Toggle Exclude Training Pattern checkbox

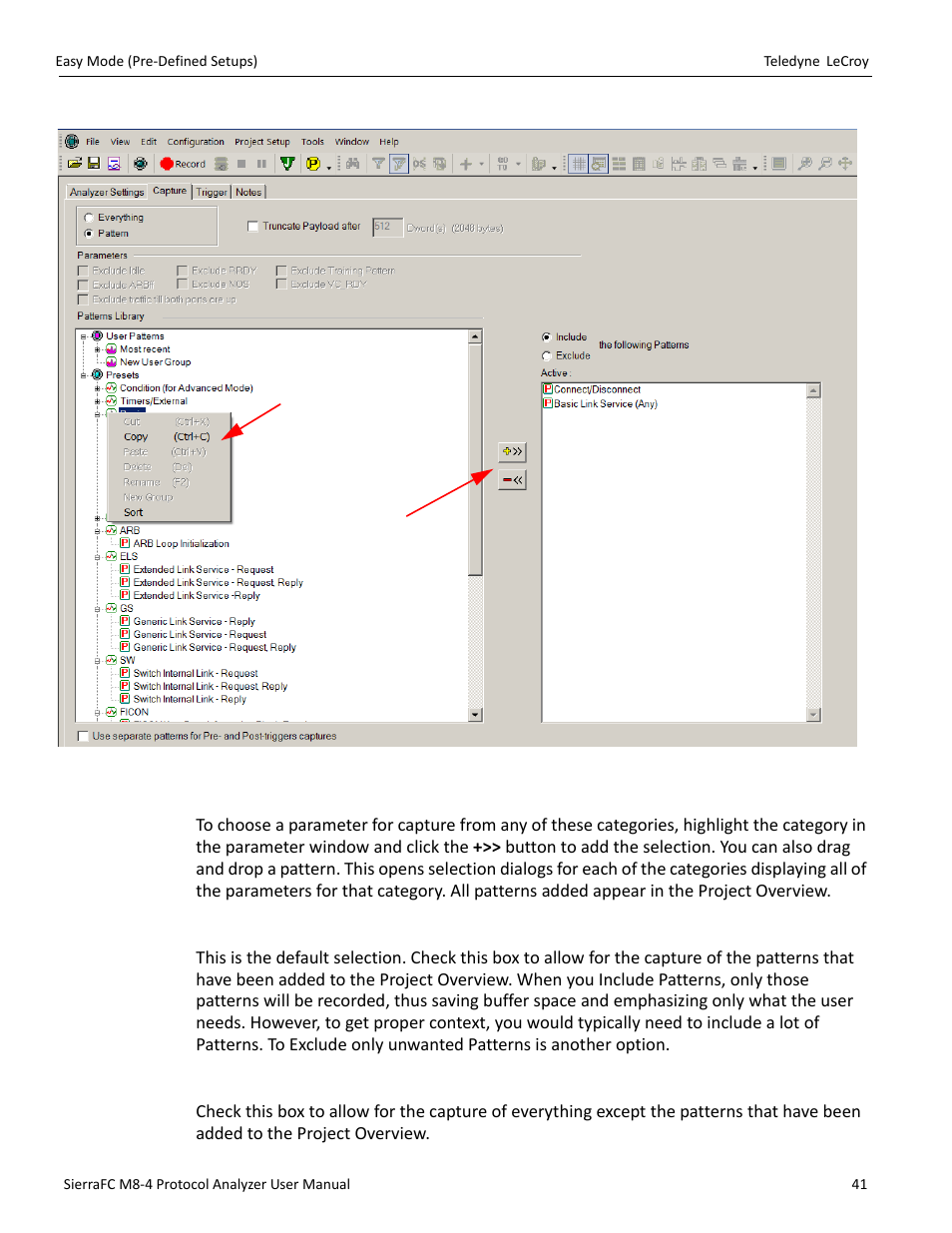[281, 271]
